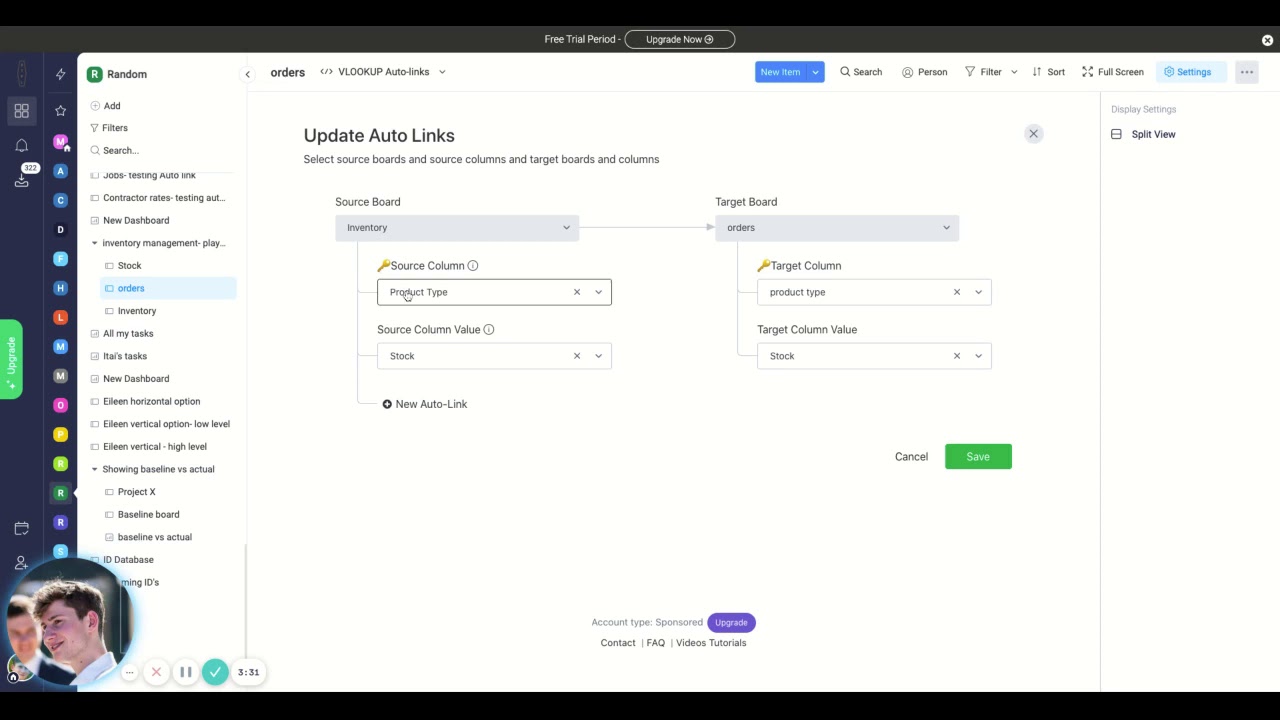The image size is (1280, 720).
Task: Select Split View display setting
Action: click(1143, 134)
